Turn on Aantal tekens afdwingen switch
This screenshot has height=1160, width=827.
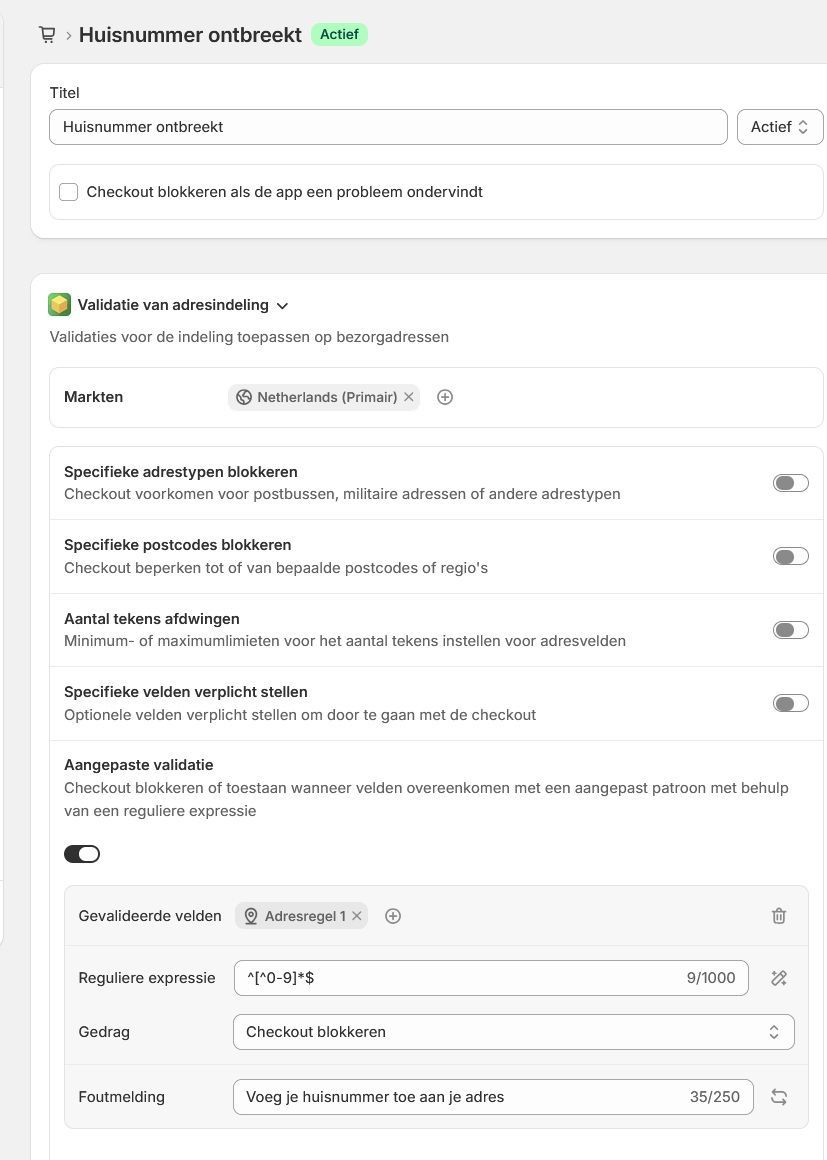(x=791, y=630)
